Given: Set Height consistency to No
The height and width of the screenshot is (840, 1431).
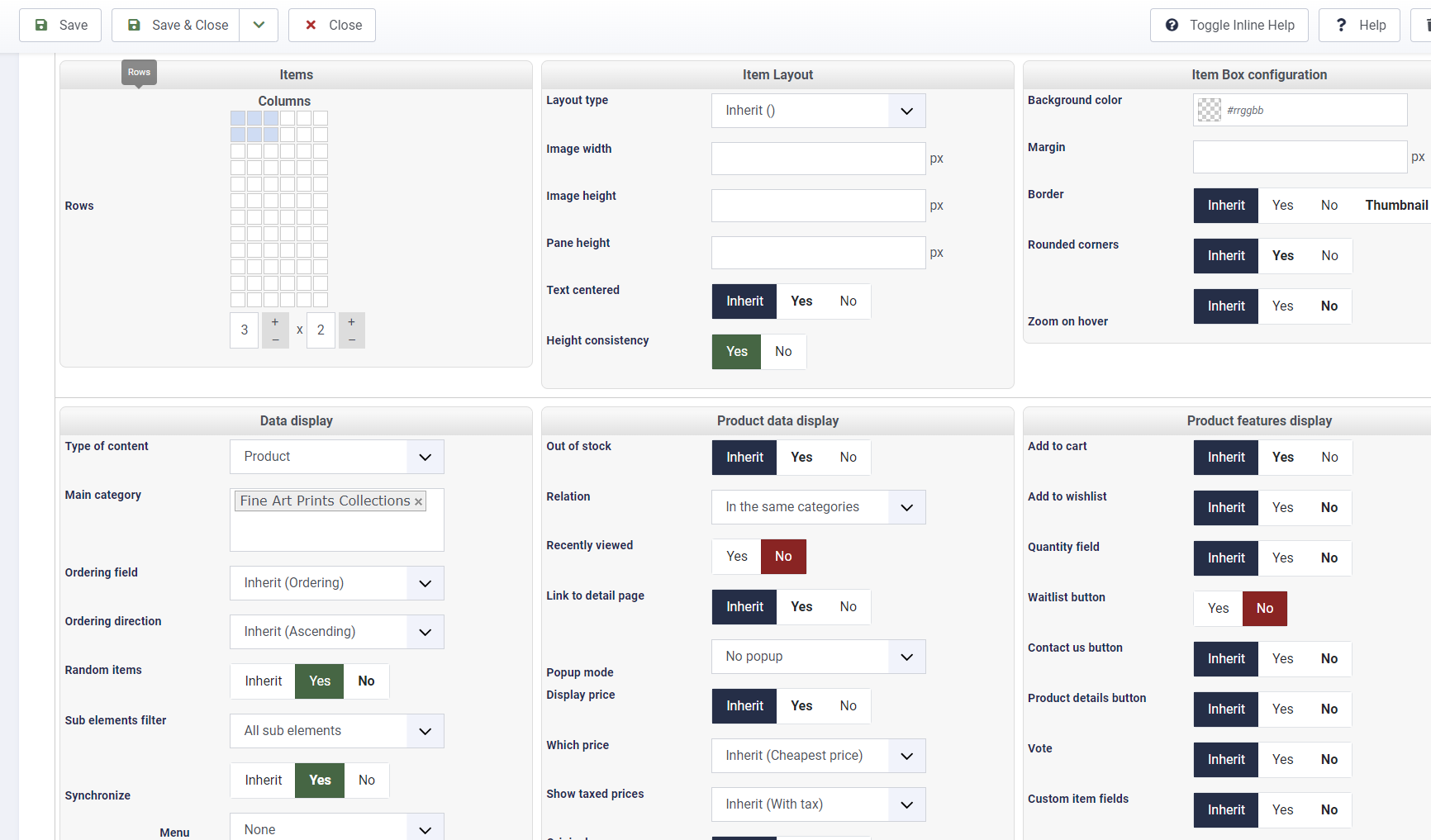Looking at the screenshot, I should coord(783,352).
